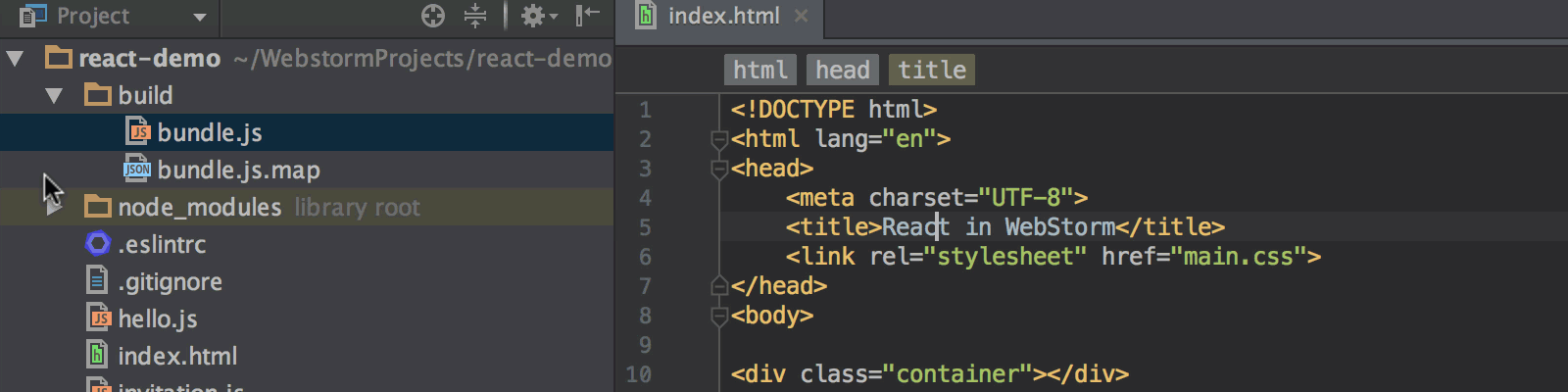Click the scroll from source target icon
This screenshot has height=392, width=1568.
pyautogui.click(x=432, y=16)
